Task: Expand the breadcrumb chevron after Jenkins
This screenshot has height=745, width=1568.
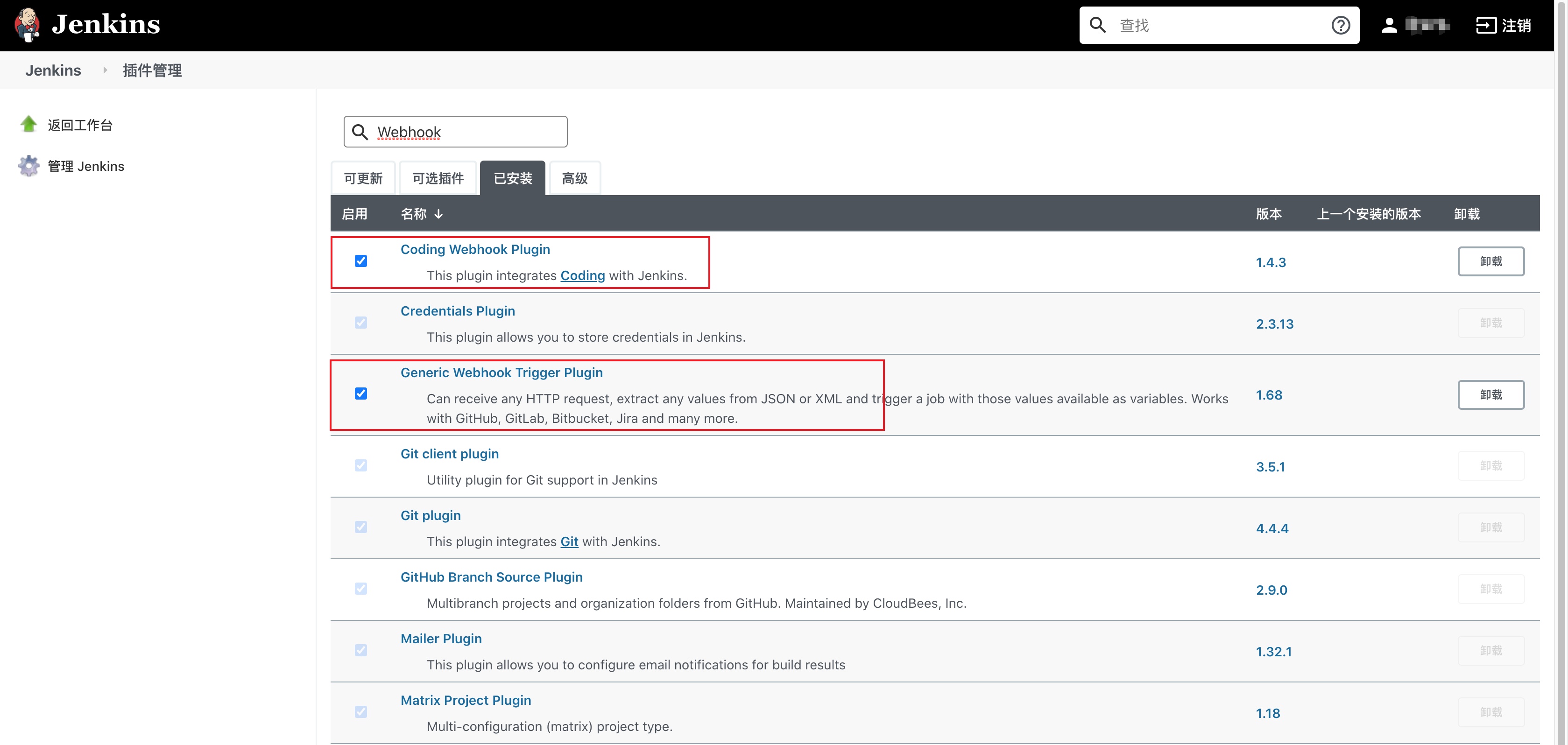Action: [105, 70]
